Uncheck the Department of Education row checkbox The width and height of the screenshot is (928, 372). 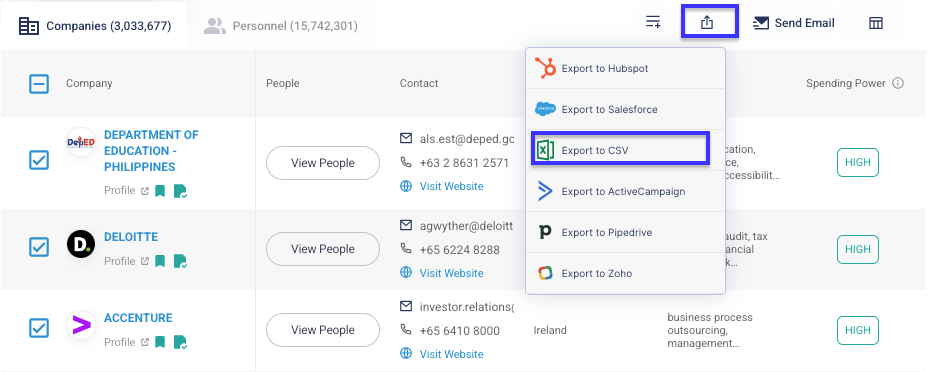point(39,160)
